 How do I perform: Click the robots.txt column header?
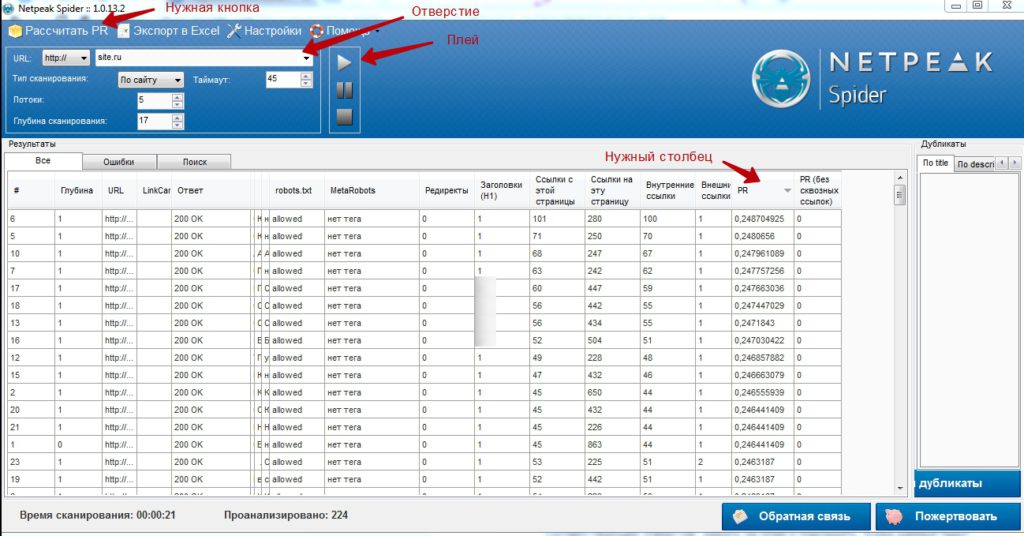coord(296,191)
